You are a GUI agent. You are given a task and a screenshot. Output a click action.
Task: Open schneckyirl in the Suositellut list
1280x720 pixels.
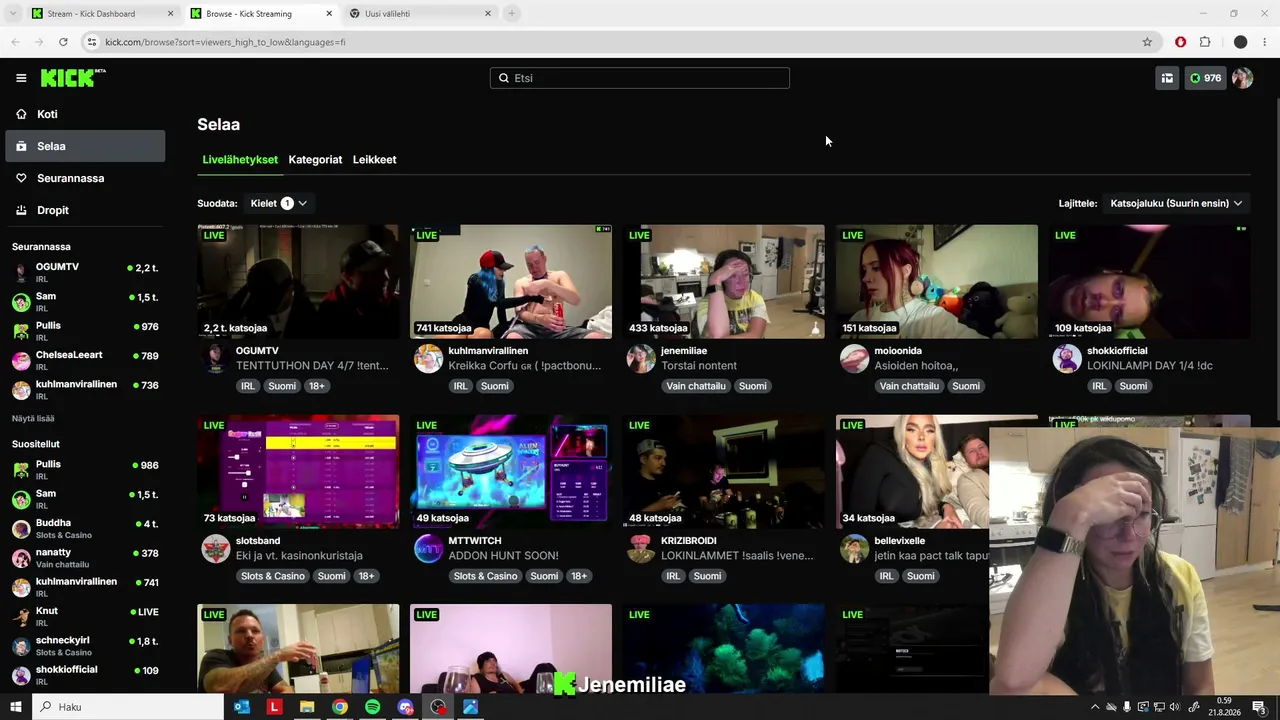(85, 645)
